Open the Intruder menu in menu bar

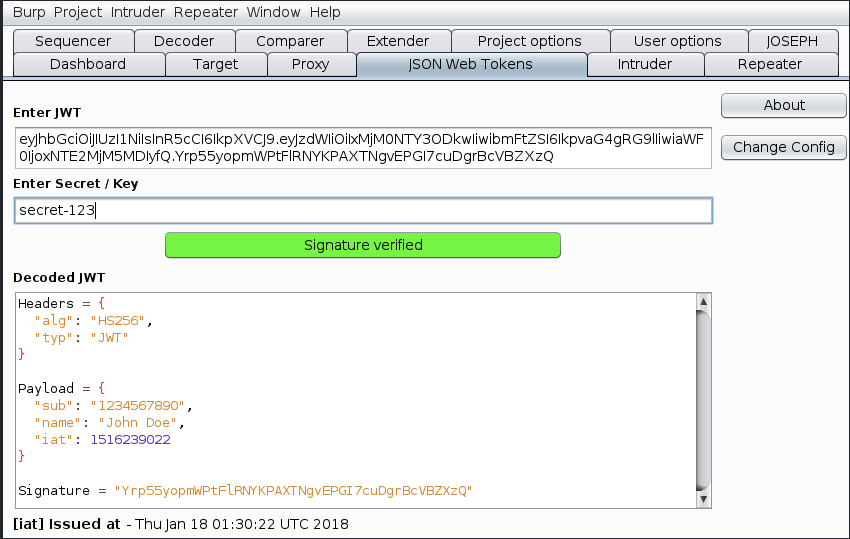(138, 12)
